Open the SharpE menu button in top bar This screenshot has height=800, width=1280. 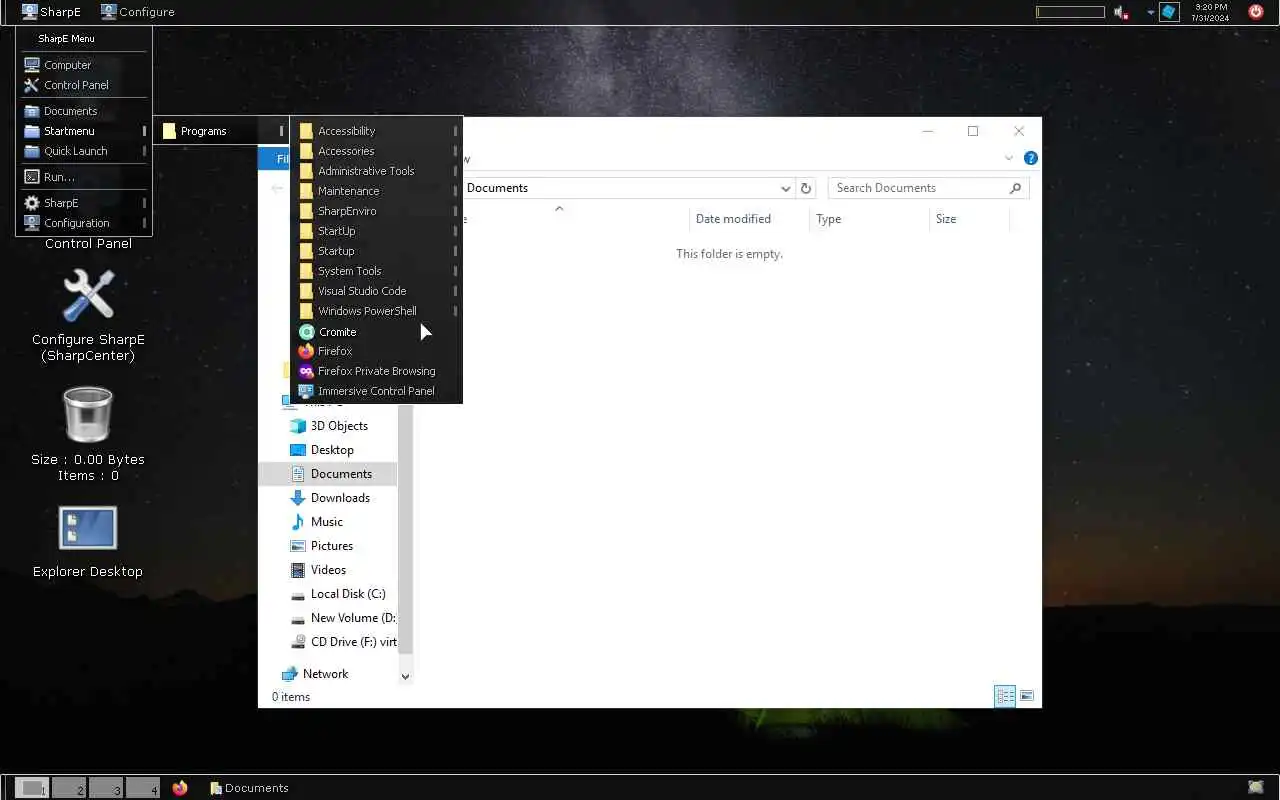click(x=51, y=12)
